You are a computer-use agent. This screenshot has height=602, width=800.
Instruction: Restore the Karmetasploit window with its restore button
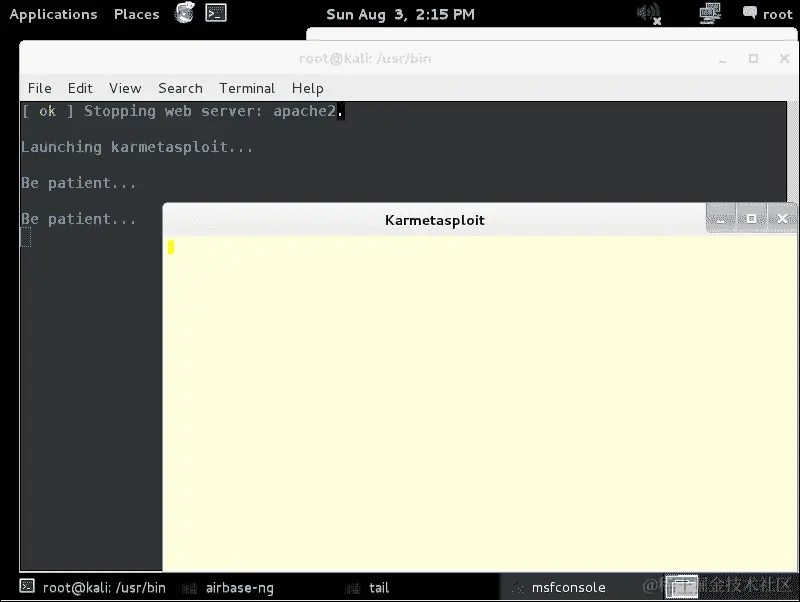[752, 217]
